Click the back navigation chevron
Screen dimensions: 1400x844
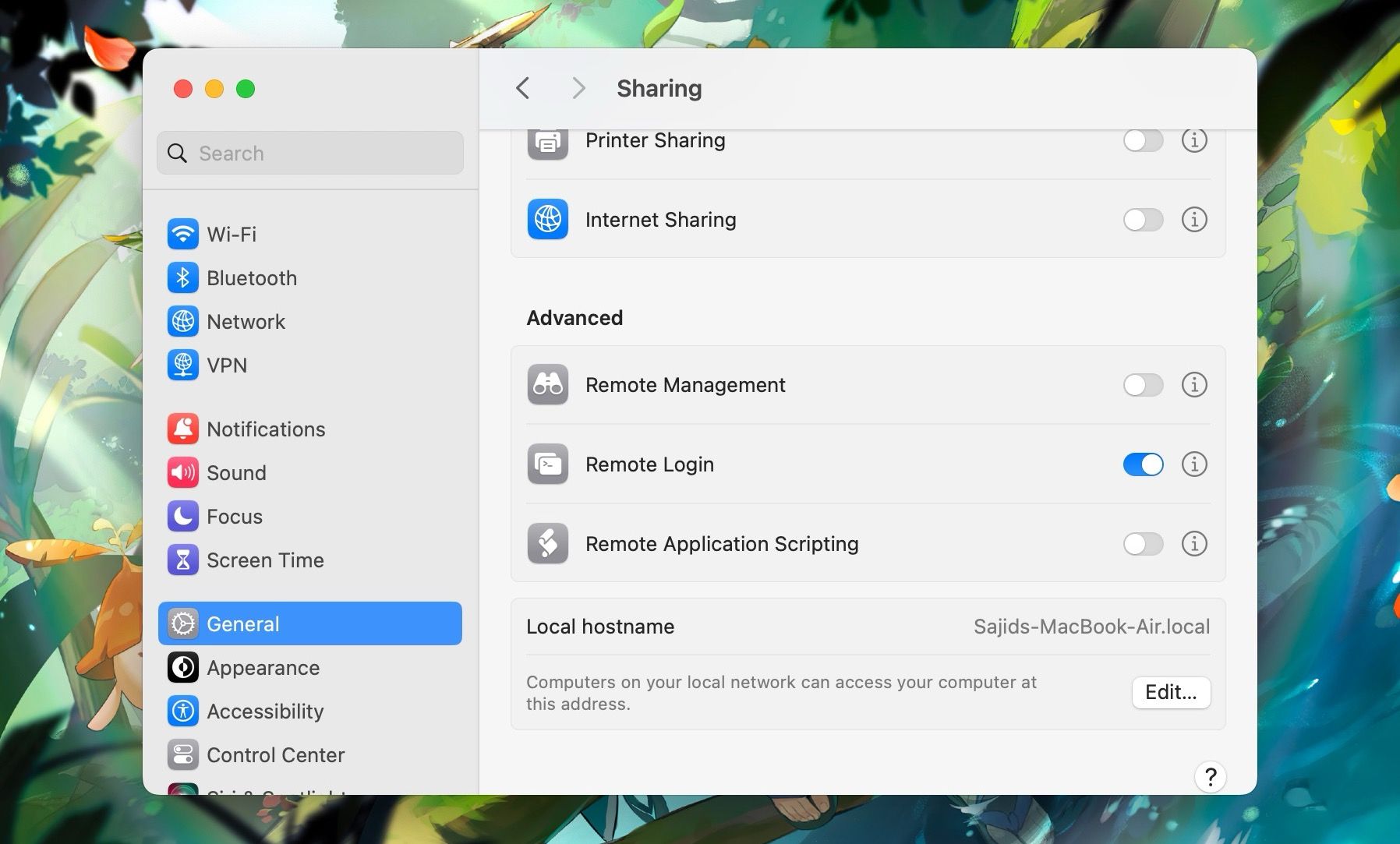pos(522,88)
